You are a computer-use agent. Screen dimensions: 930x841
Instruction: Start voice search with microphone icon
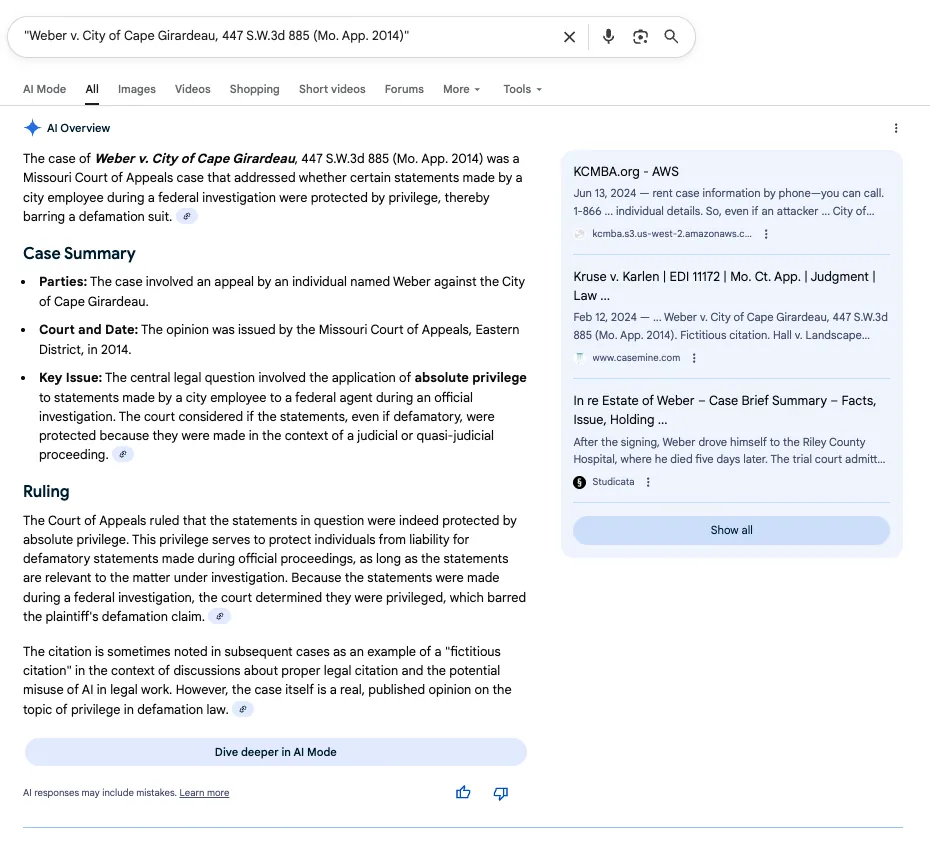click(x=608, y=37)
